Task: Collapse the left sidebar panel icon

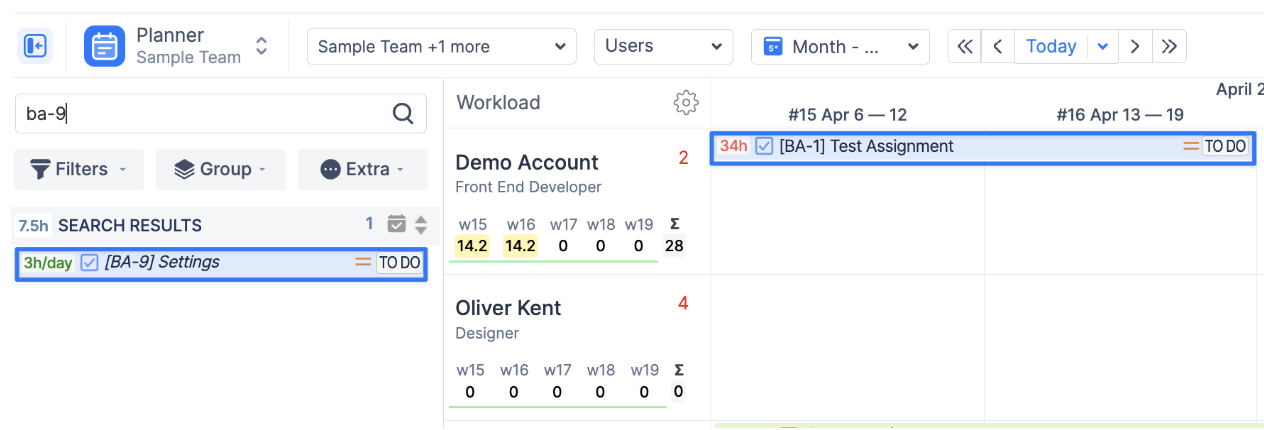Action: coord(36,46)
